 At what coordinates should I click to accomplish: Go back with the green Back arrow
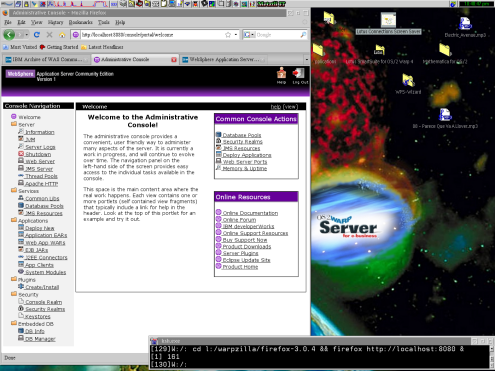click(9, 34)
